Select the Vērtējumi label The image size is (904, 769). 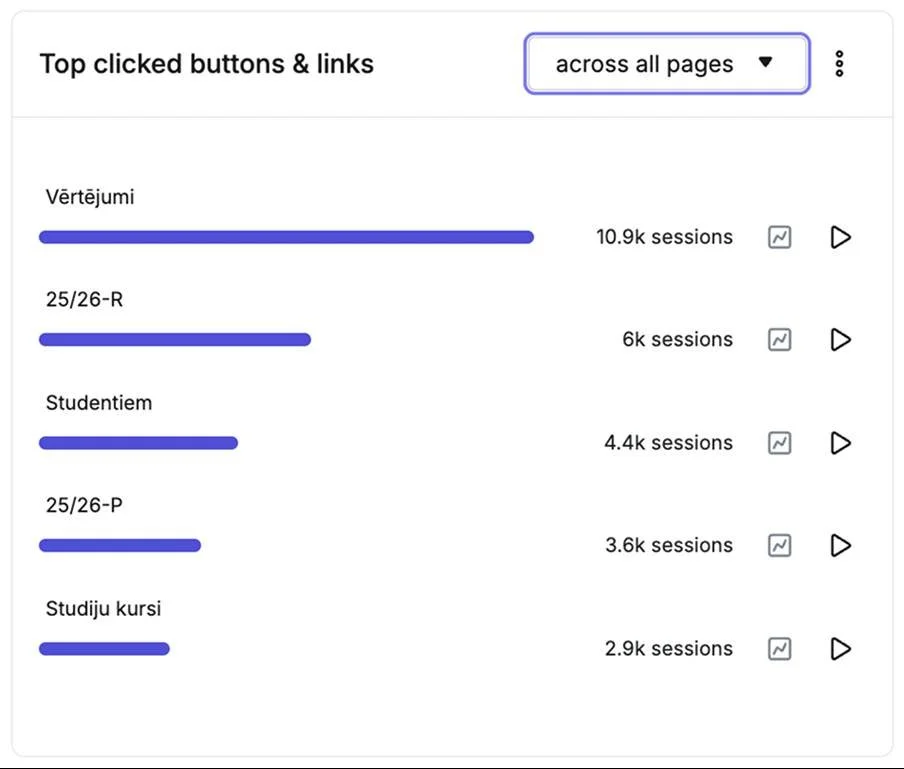coord(90,197)
